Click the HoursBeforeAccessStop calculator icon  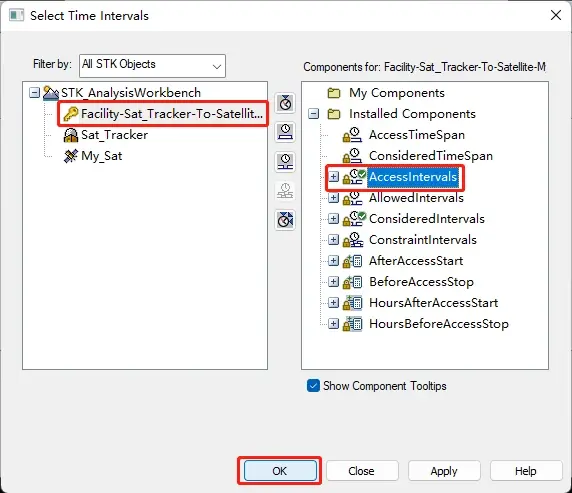[x=352, y=324]
